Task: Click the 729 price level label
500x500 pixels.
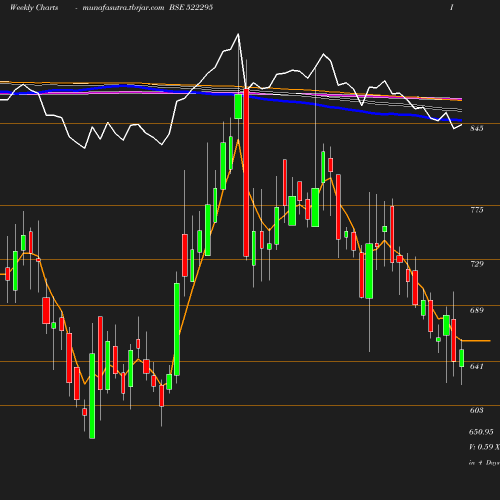Action: 477,264
